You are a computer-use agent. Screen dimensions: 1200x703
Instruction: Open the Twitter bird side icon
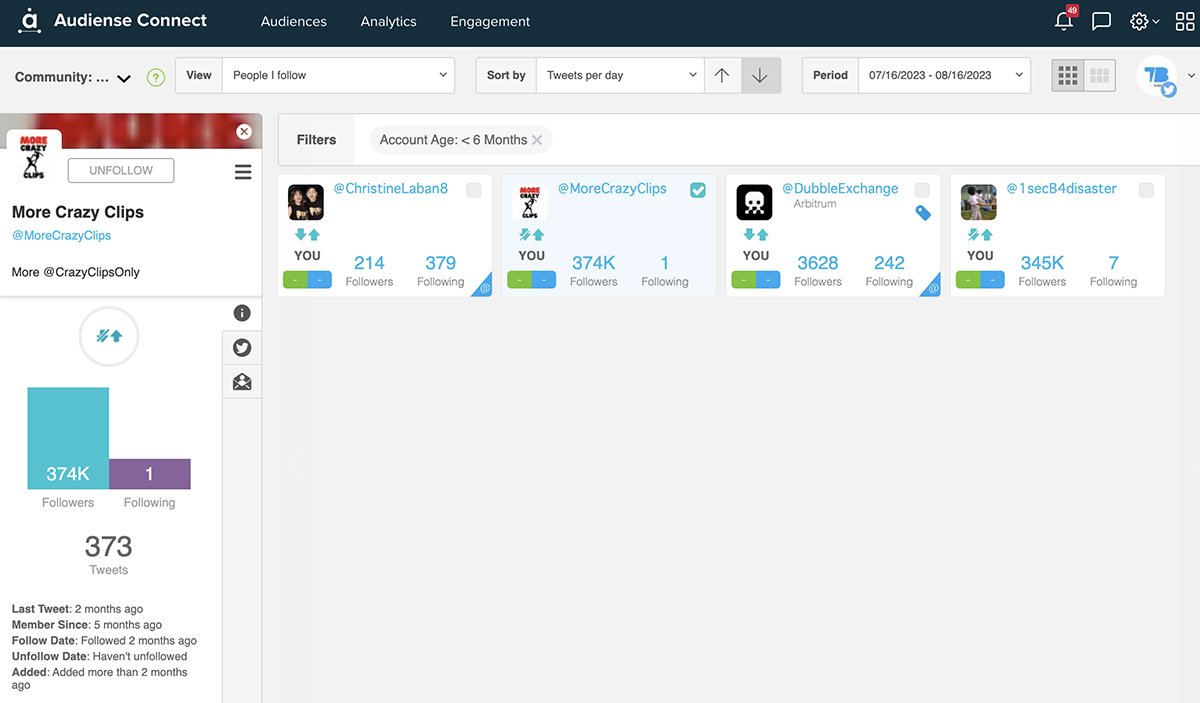pyautogui.click(x=242, y=348)
